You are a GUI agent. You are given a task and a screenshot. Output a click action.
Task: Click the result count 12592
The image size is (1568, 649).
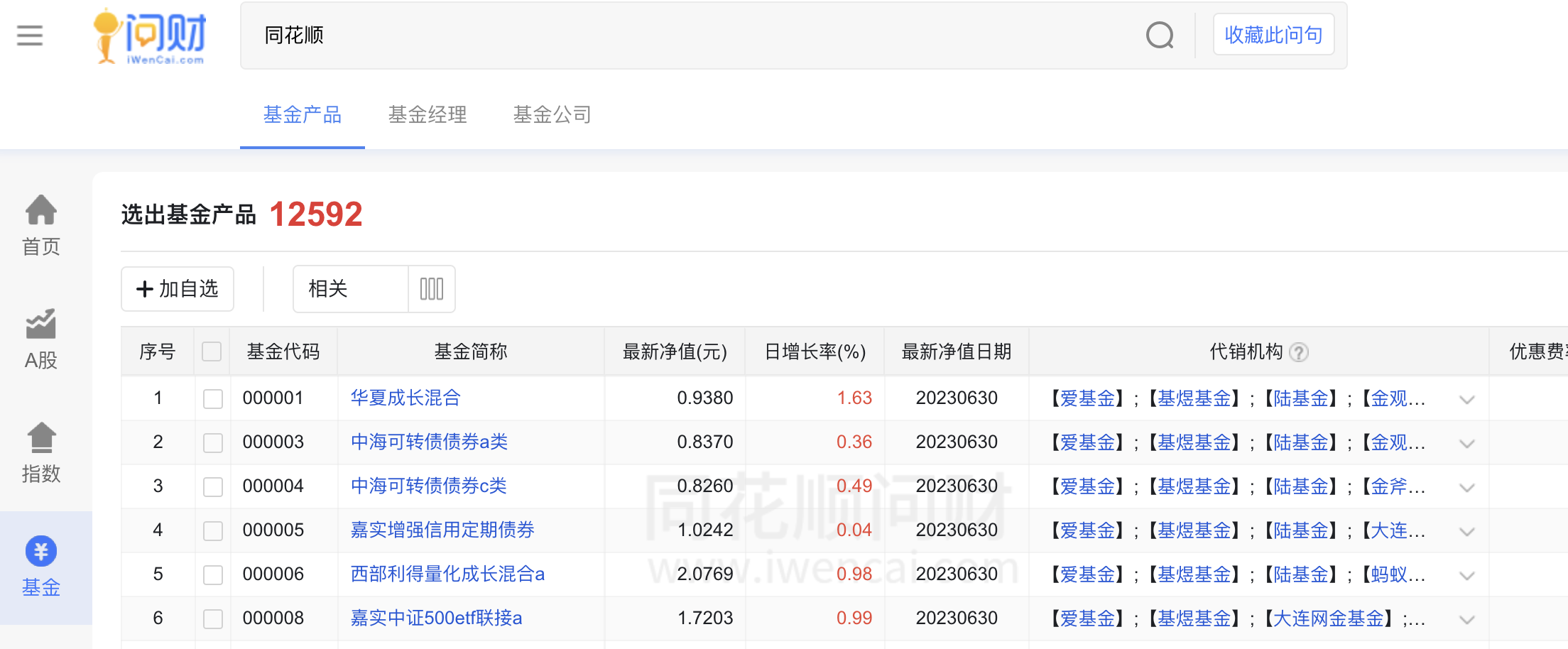(x=316, y=214)
